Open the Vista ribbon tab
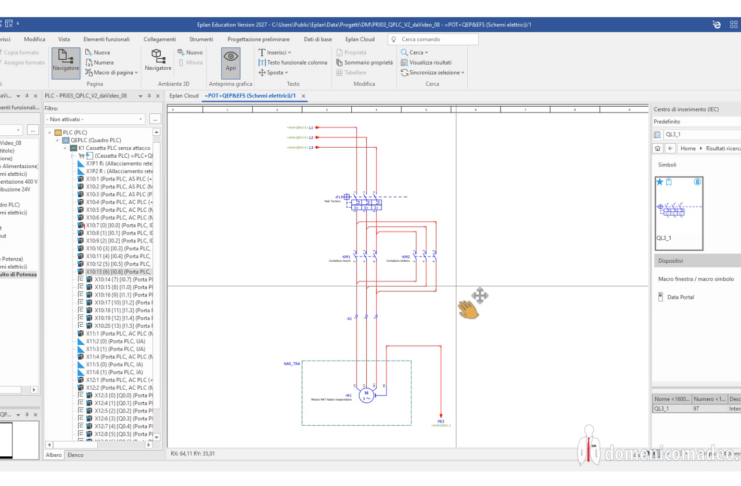The image size is (741, 486). click(x=64, y=39)
